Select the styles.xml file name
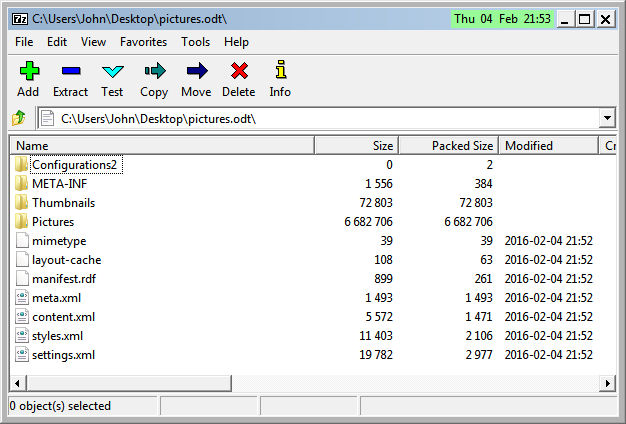This screenshot has width=626, height=424. pos(57,336)
